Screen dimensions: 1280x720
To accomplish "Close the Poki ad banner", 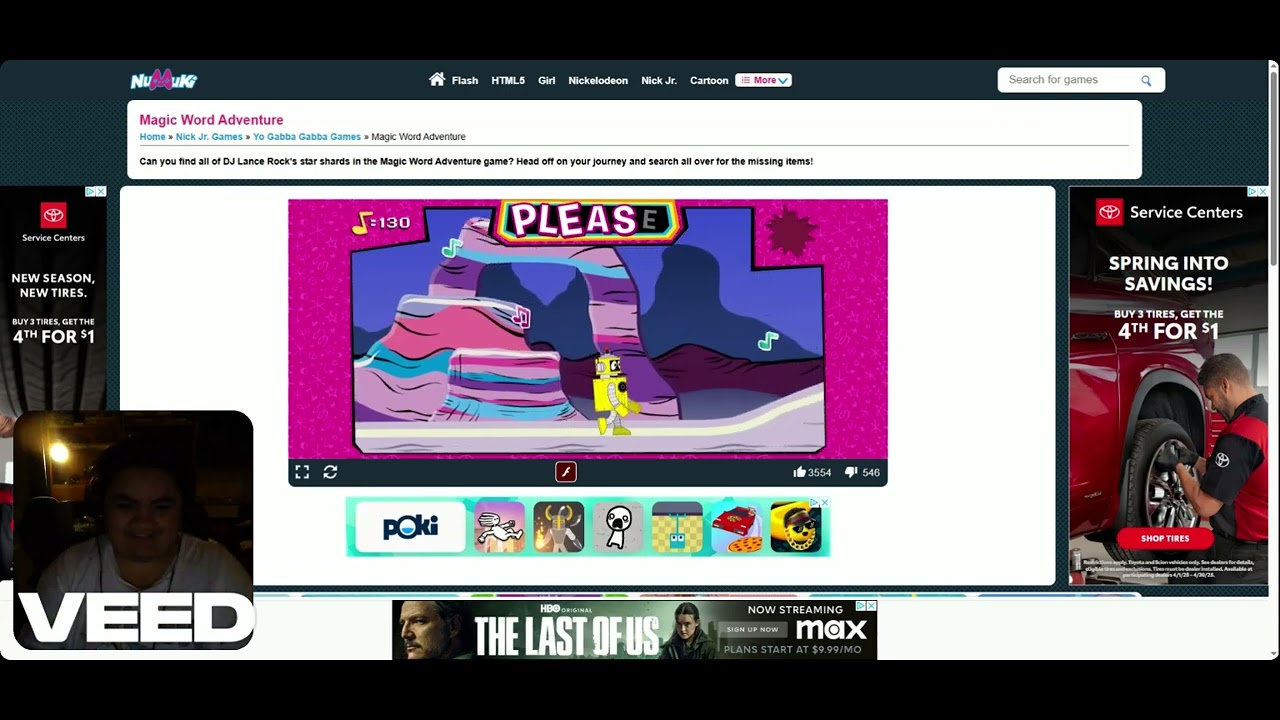I will (x=825, y=503).
